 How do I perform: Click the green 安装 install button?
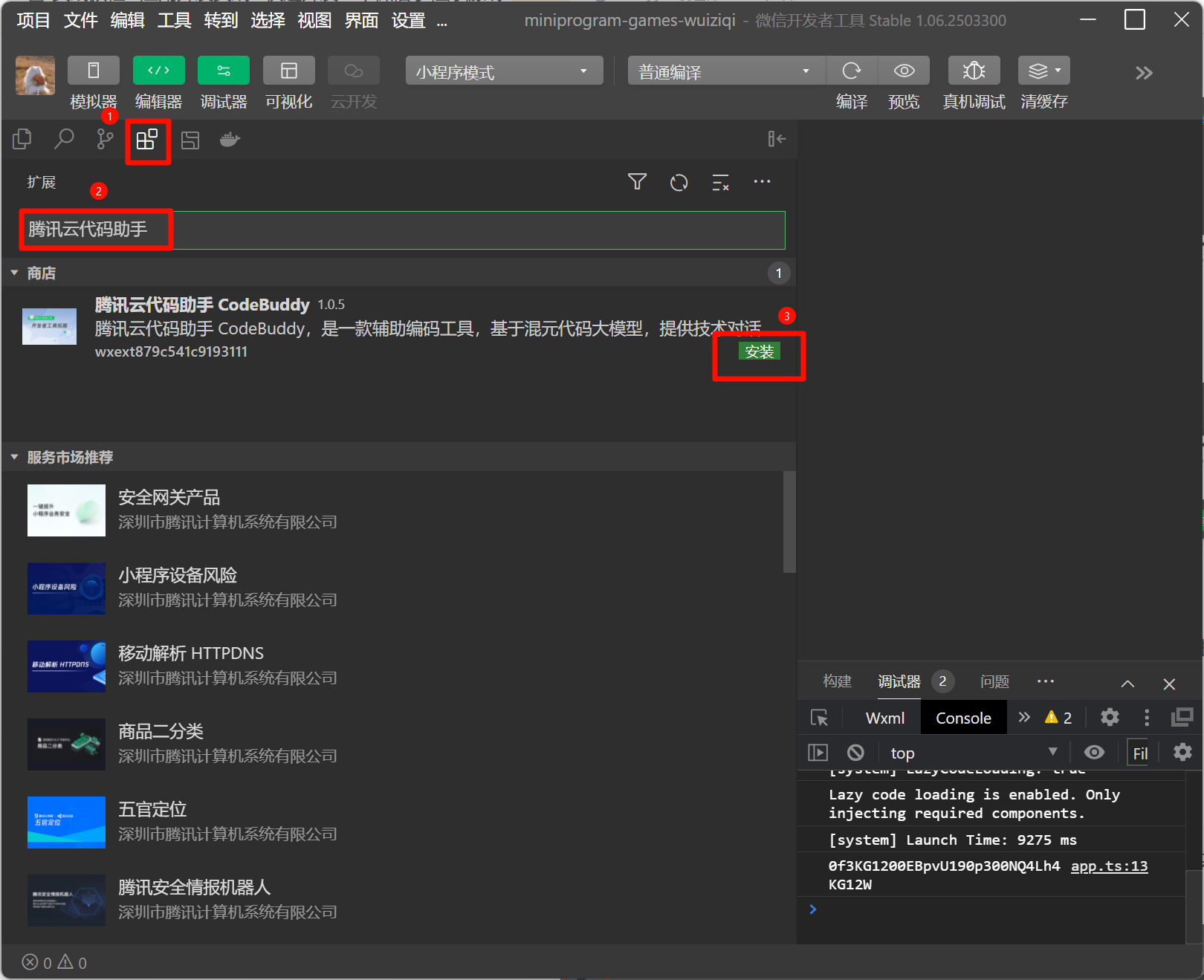(x=759, y=351)
